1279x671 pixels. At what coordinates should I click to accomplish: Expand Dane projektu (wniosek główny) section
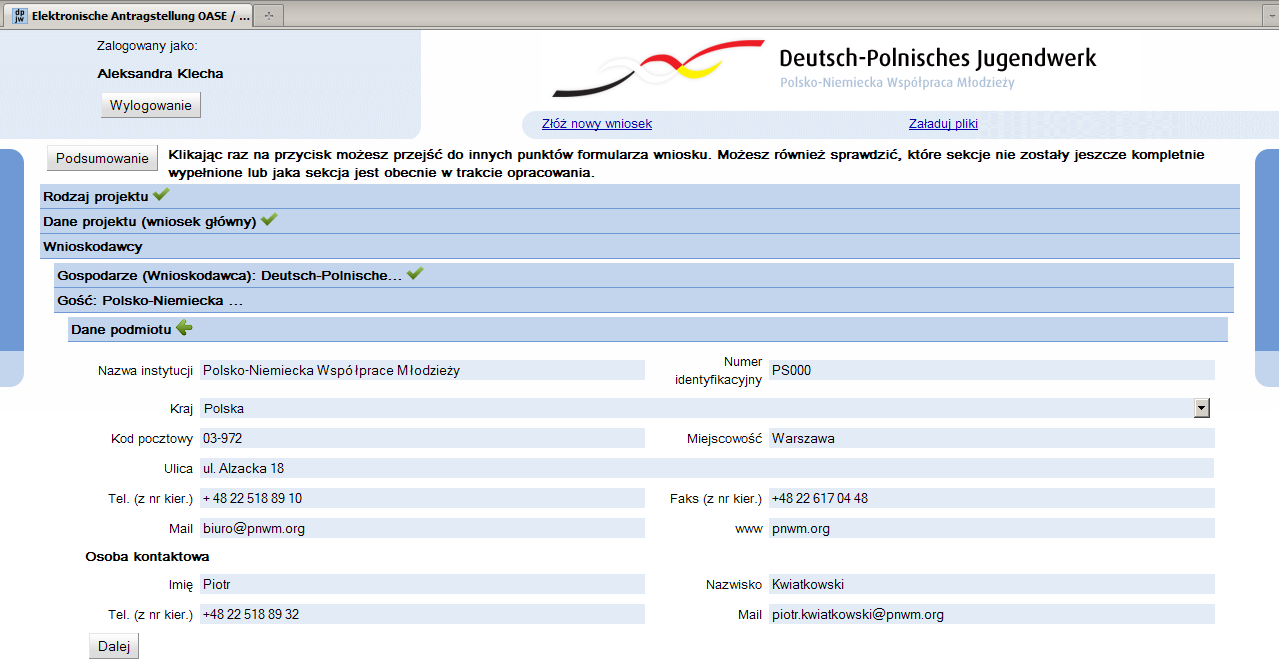640,221
